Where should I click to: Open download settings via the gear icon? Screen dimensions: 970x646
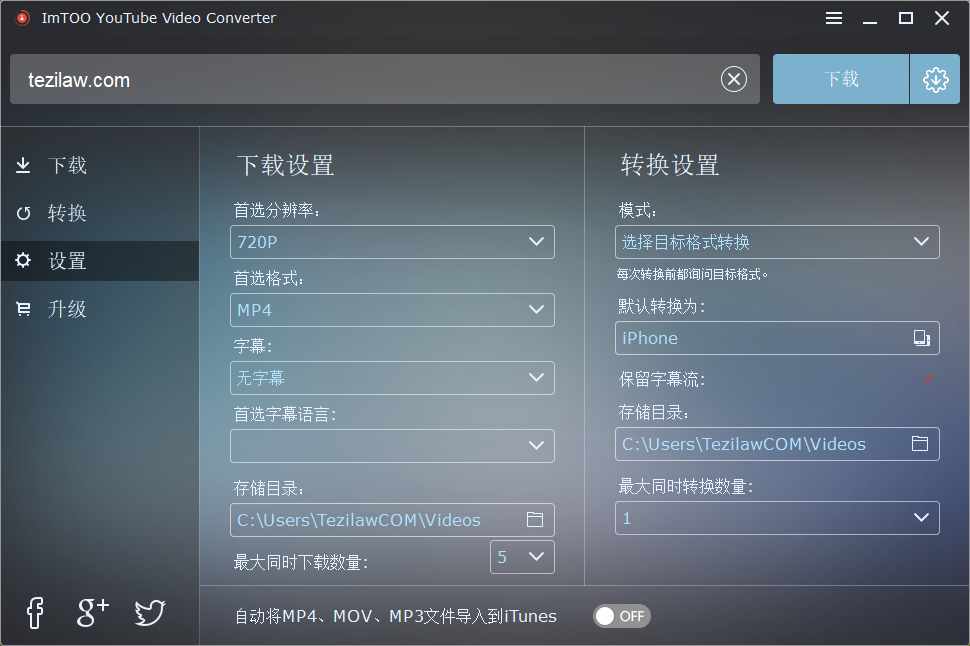click(x=935, y=80)
